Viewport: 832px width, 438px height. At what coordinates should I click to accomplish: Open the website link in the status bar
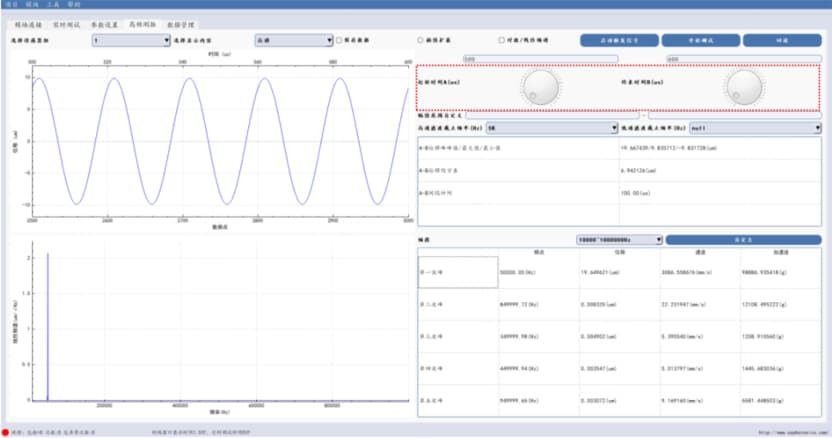(790, 432)
